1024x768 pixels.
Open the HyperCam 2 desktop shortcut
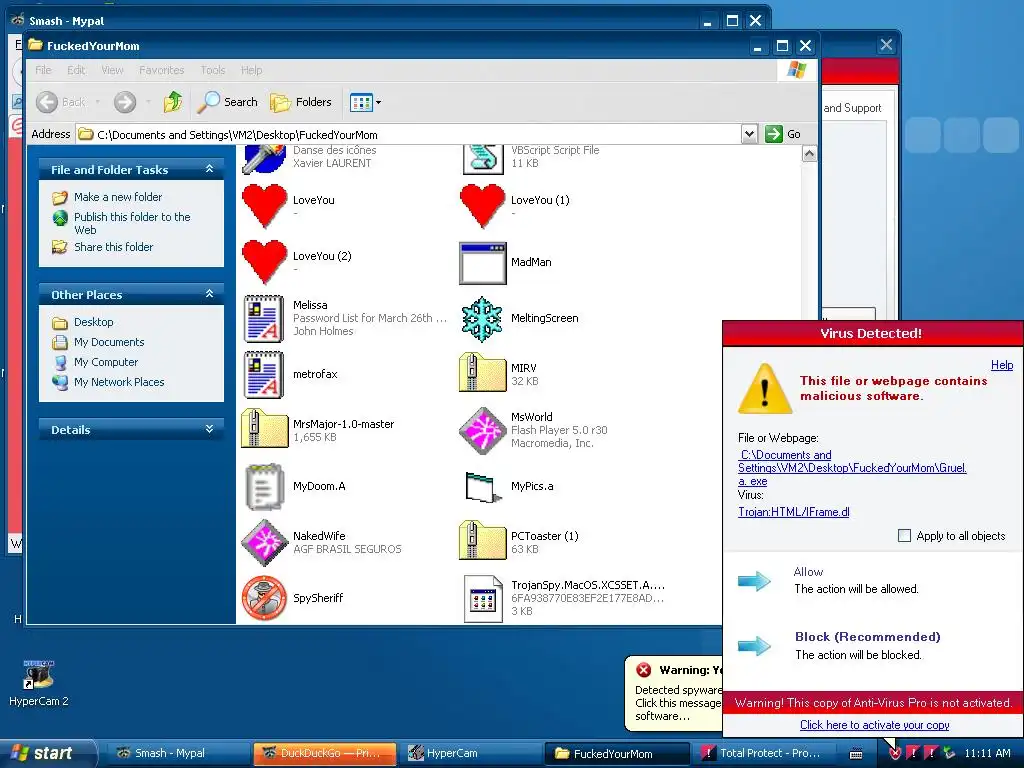39,682
